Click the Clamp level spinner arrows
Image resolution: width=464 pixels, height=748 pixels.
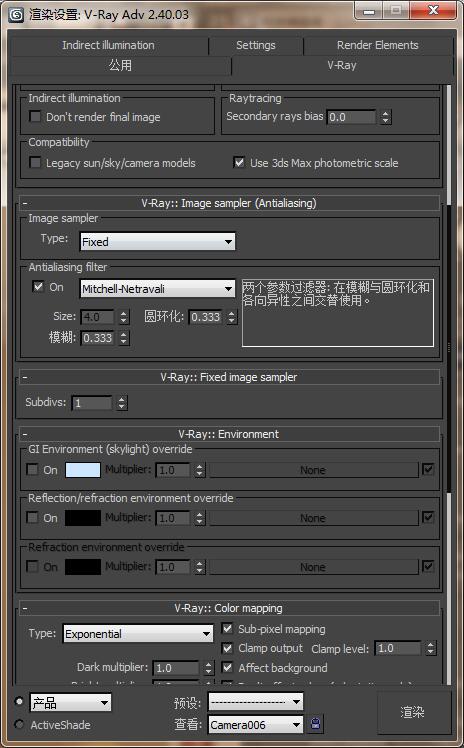pos(431,648)
